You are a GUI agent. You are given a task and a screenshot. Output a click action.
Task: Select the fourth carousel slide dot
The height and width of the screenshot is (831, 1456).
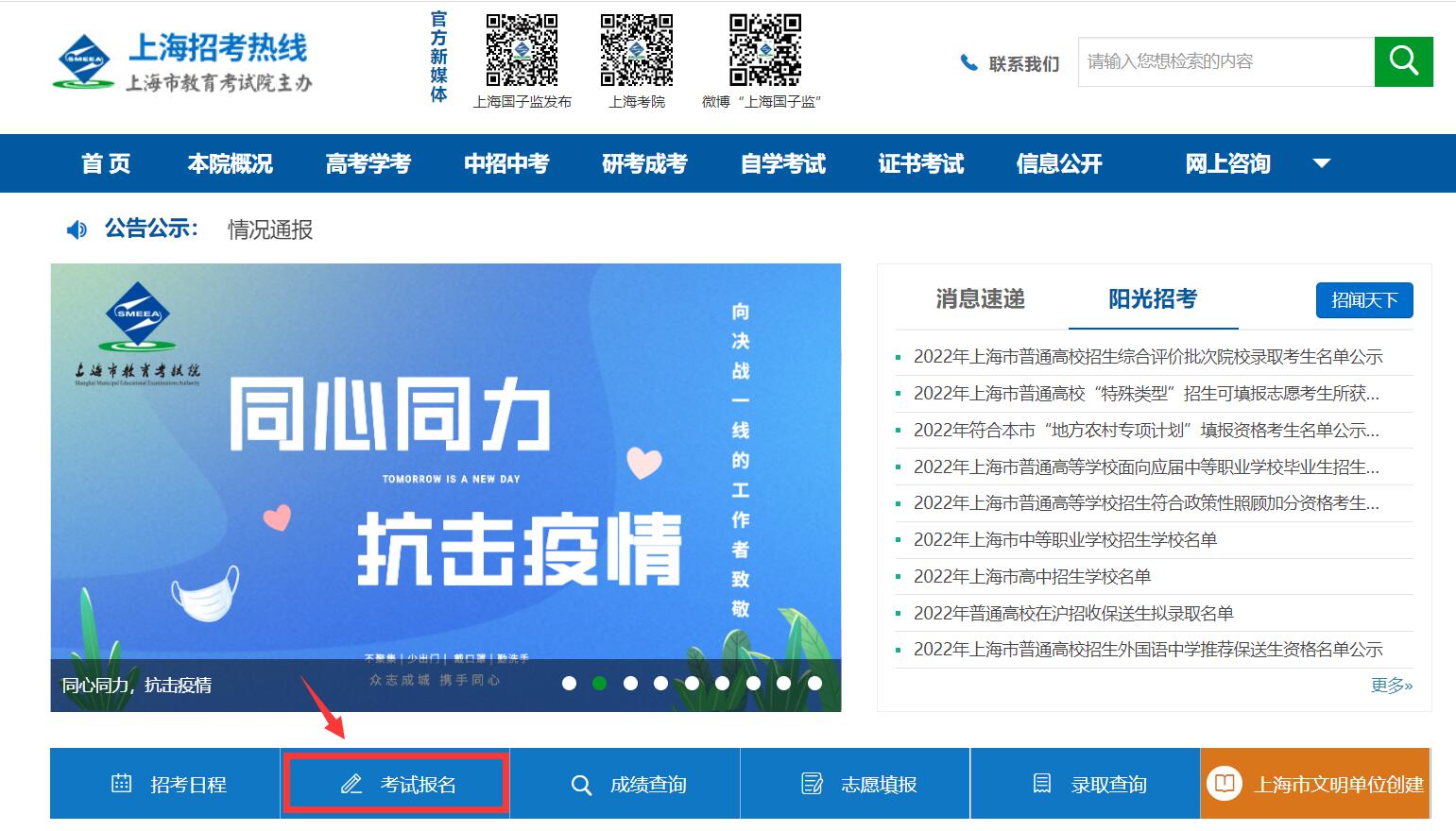660,683
